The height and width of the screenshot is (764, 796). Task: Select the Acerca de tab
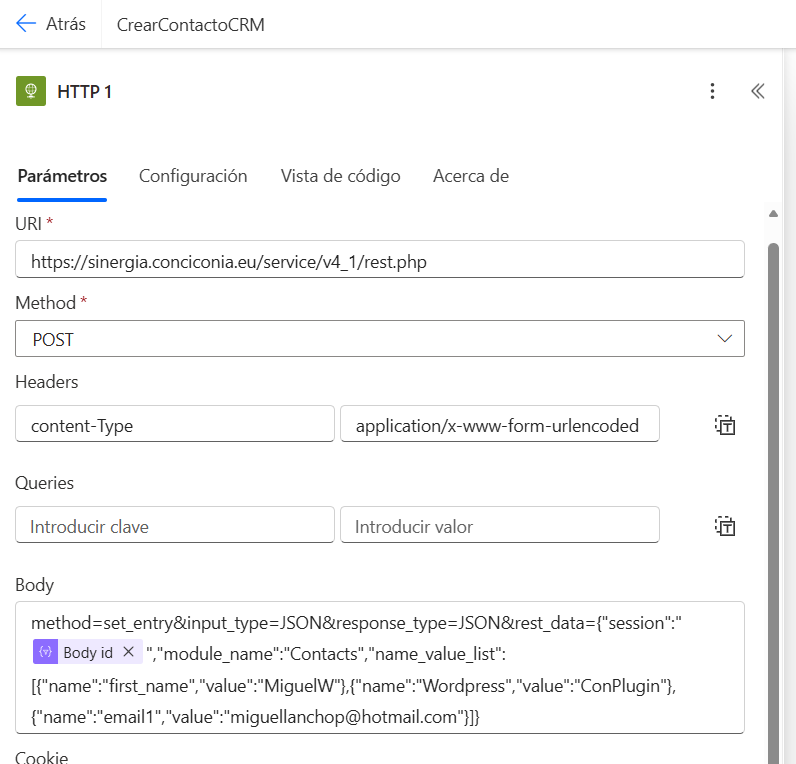470,176
